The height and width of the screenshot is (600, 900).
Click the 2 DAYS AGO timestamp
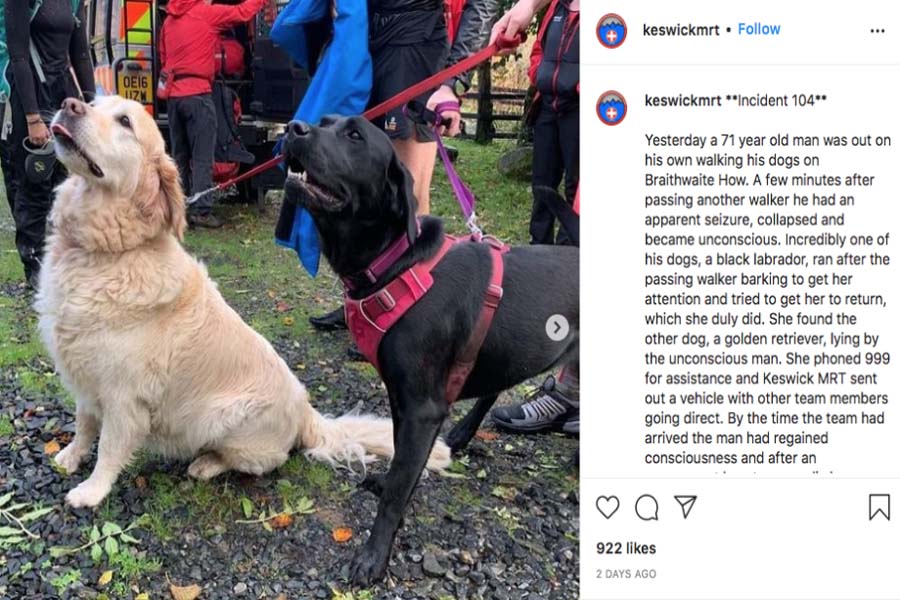coord(626,574)
